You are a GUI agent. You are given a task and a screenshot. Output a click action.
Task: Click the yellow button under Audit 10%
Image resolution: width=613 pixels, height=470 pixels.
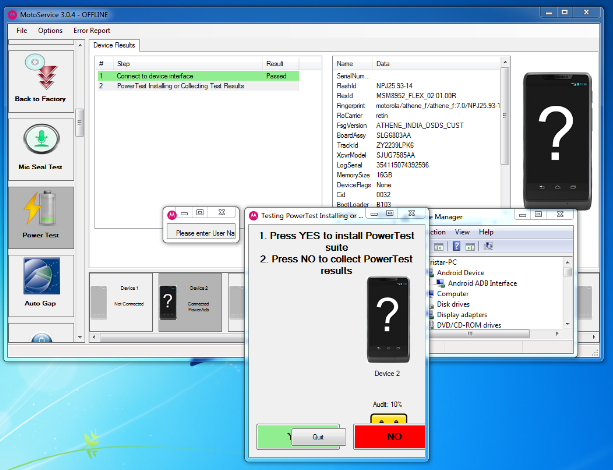389,420
